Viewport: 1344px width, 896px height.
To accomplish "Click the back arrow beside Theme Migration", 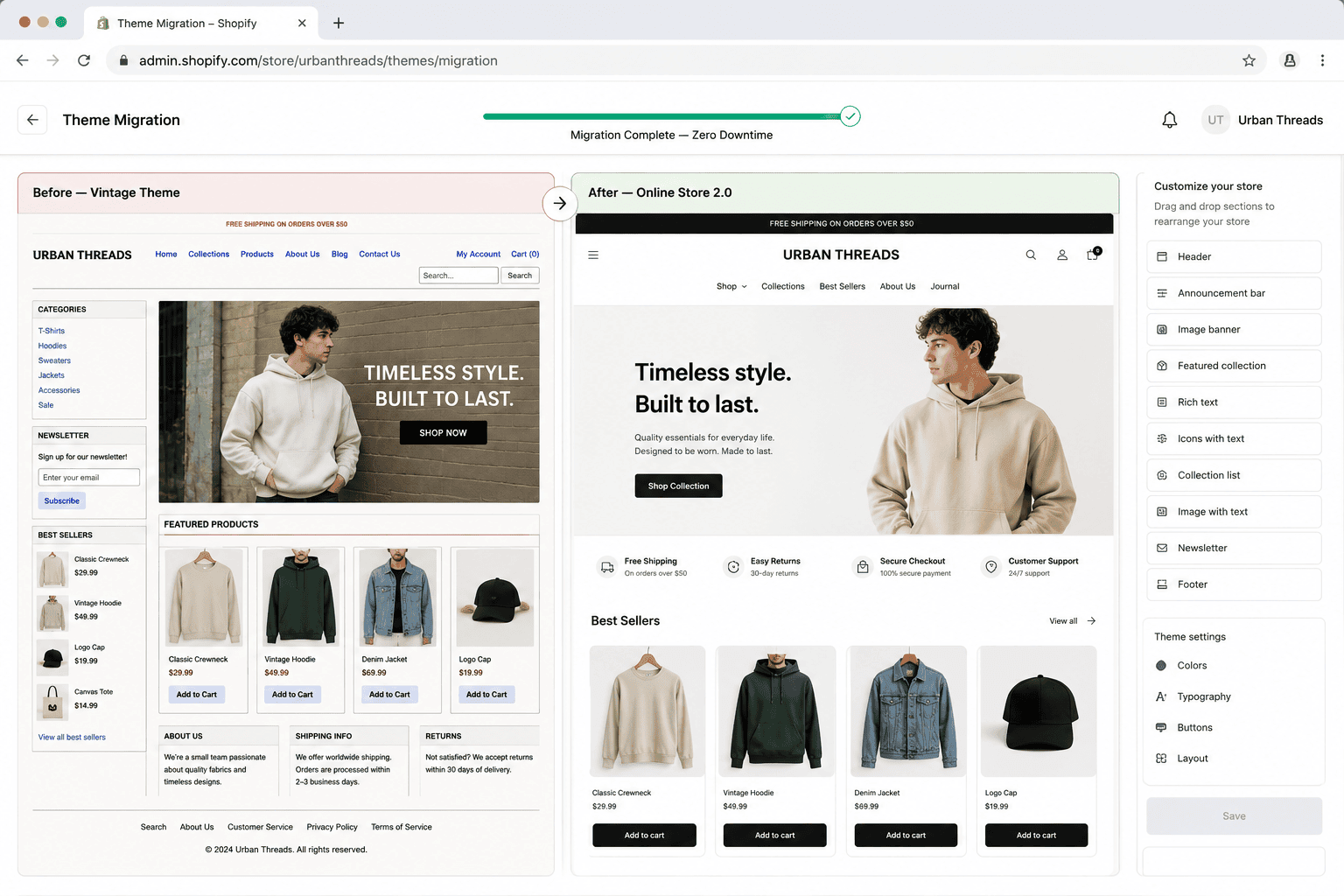I will tap(32, 120).
